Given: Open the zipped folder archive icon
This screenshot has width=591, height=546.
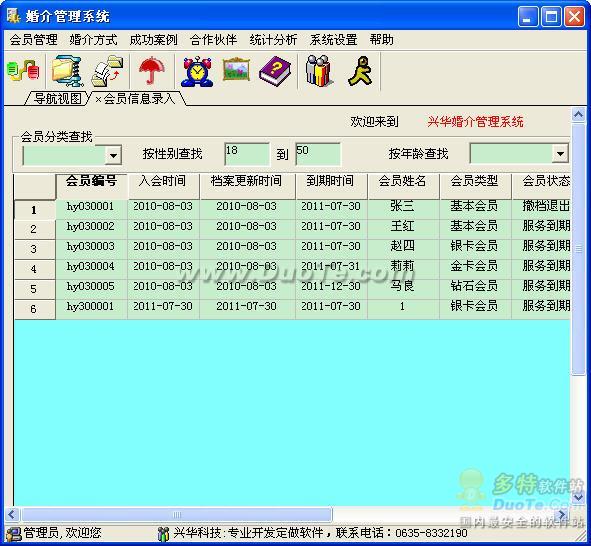Looking at the screenshot, I should 67,71.
